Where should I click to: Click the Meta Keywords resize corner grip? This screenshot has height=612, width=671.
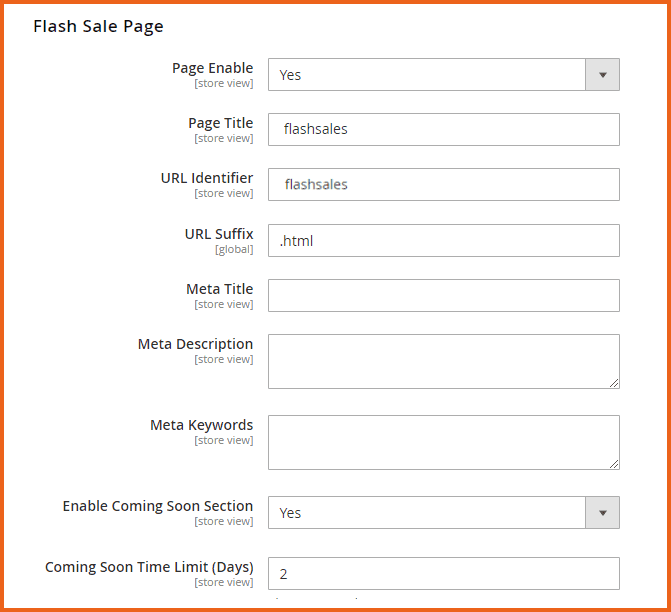coord(614,464)
